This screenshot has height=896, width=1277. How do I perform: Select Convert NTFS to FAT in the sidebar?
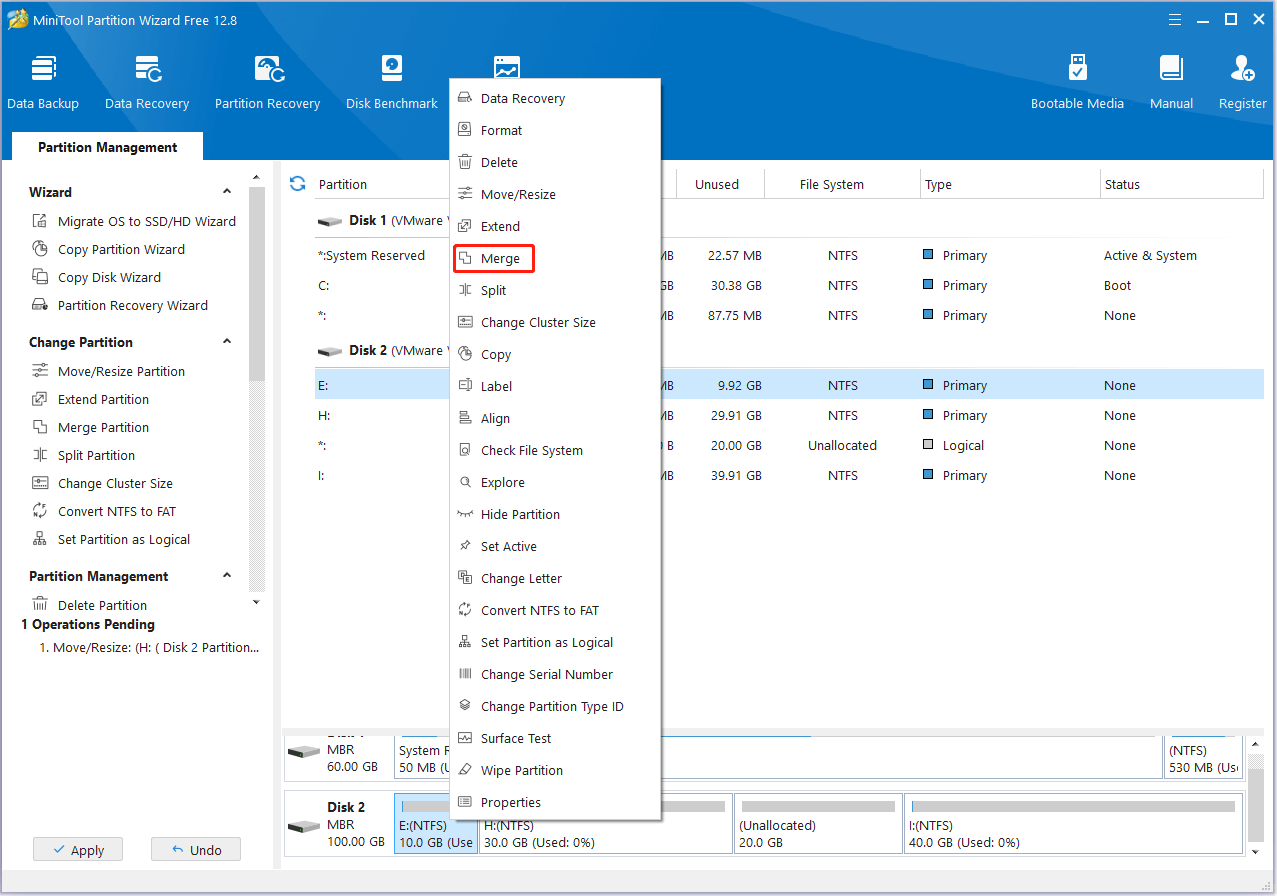tap(105, 511)
